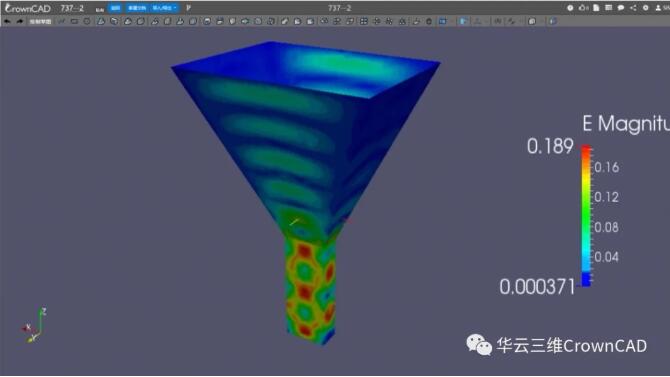Expand the arrow beside the blue view-orientation icon

[452, 21]
